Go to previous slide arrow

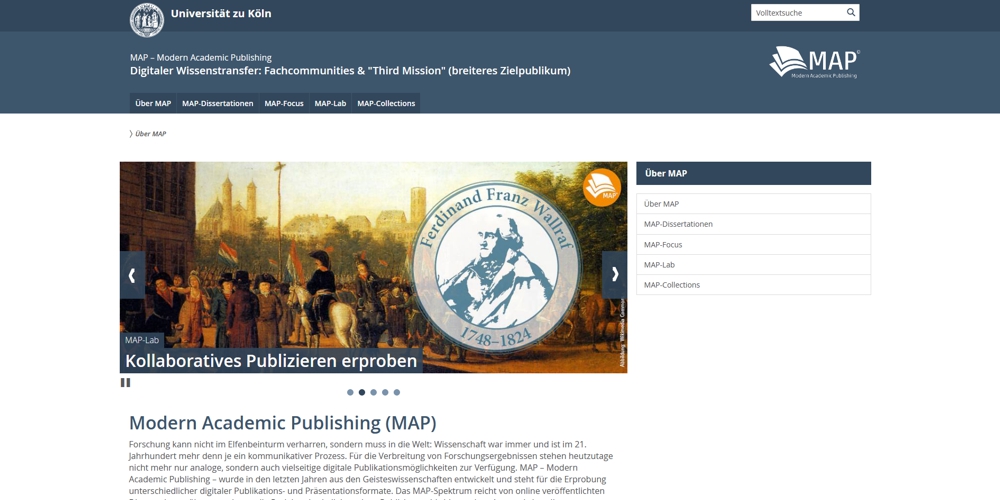tap(132, 275)
